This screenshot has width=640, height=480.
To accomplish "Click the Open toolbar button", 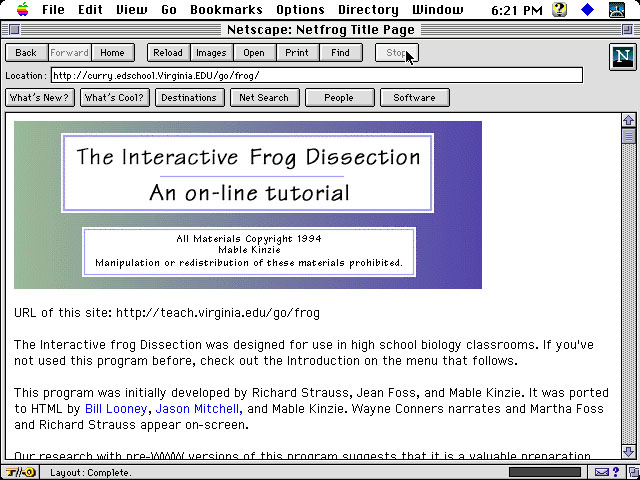I will [x=254, y=53].
